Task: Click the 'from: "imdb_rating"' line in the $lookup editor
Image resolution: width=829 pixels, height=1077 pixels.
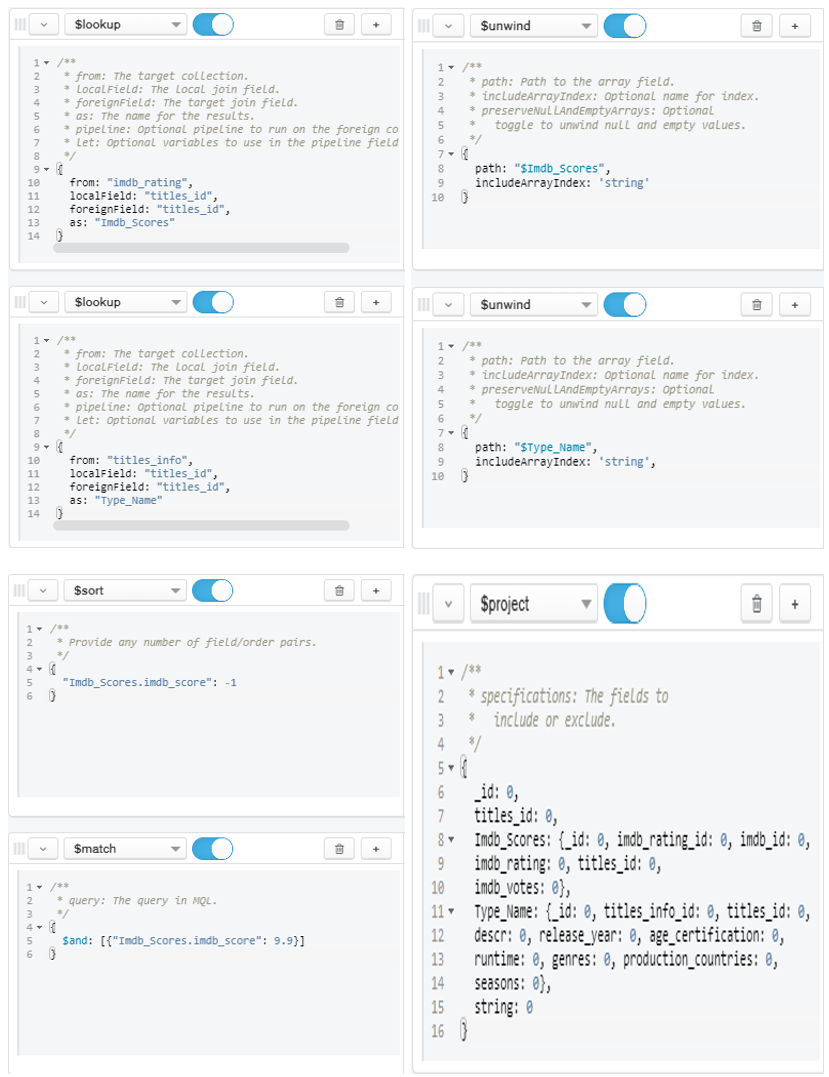Action: 131,183
